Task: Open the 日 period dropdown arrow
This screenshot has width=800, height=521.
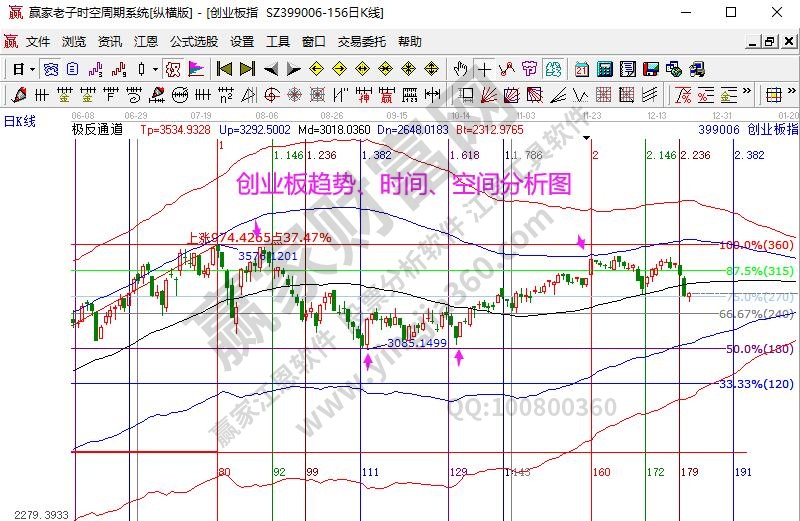Action: (x=32, y=69)
